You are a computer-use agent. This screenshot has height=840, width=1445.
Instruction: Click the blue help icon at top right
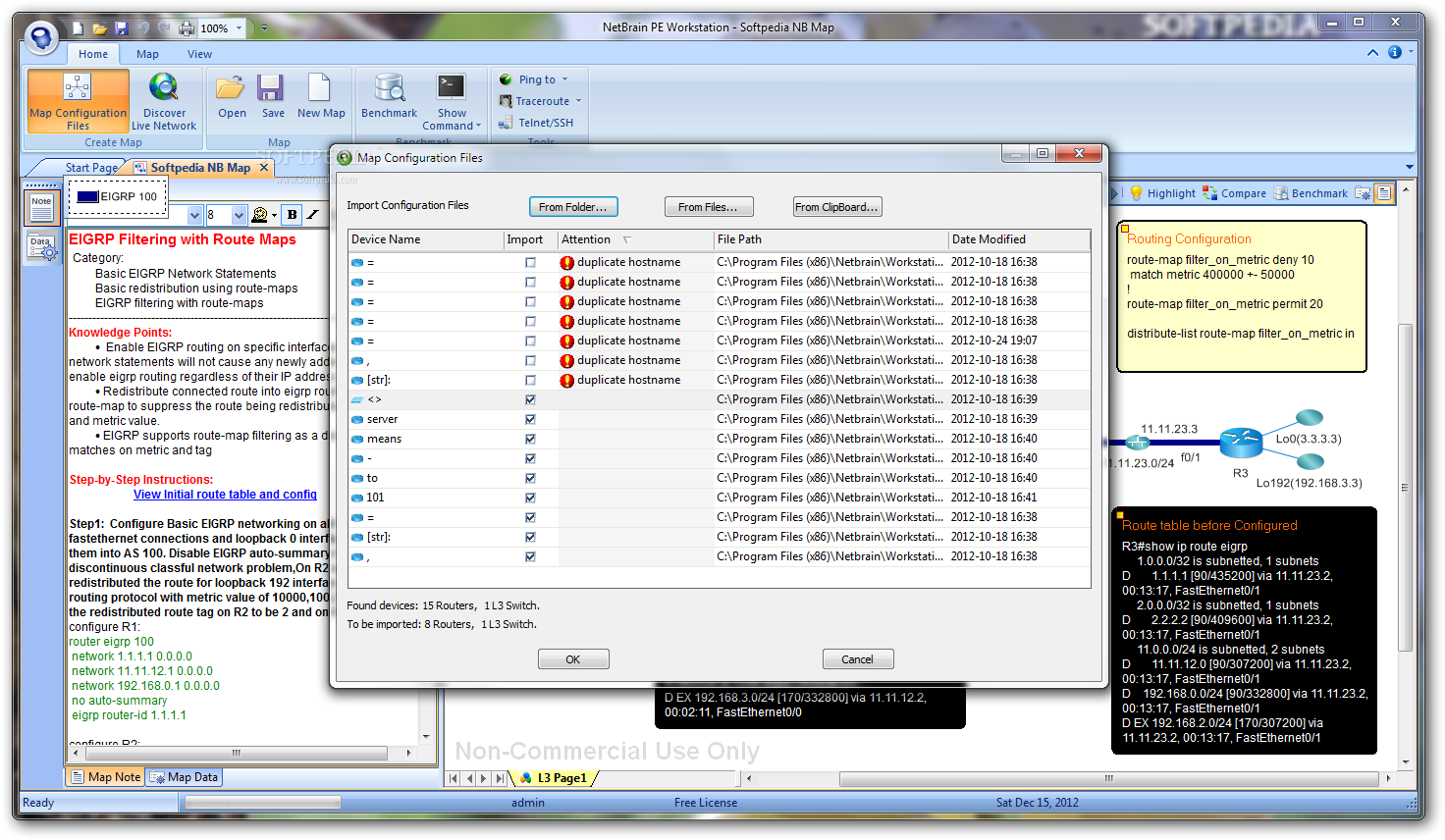[x=1394, y=52]
